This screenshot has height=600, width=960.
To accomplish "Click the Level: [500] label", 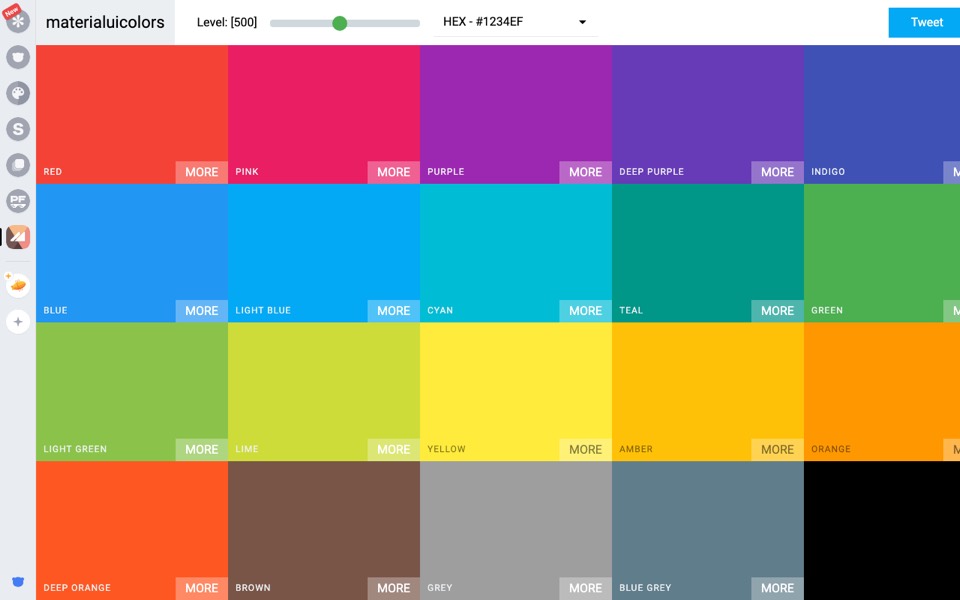I will [x=227, y=23].
